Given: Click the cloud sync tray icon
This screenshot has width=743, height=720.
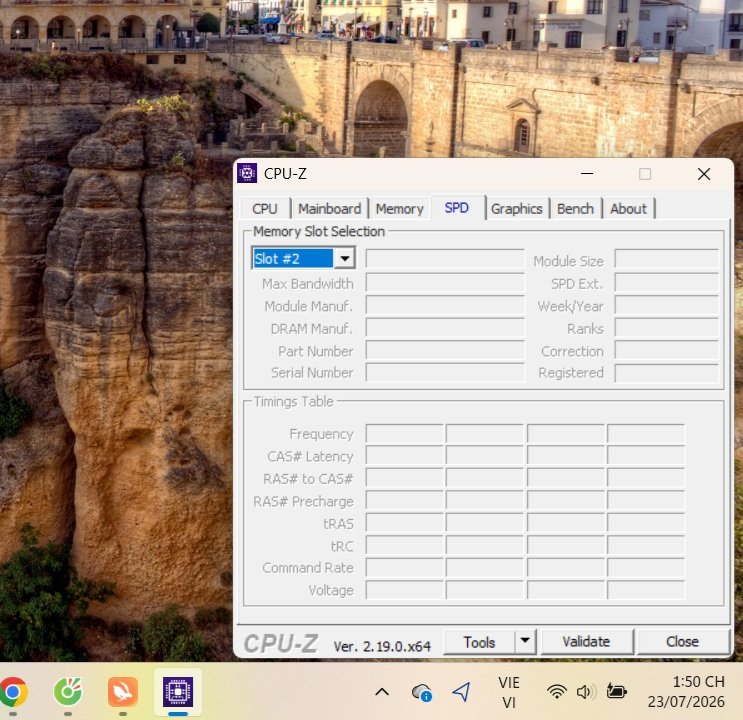Looking at the screenshot, I should click(421, 693).
